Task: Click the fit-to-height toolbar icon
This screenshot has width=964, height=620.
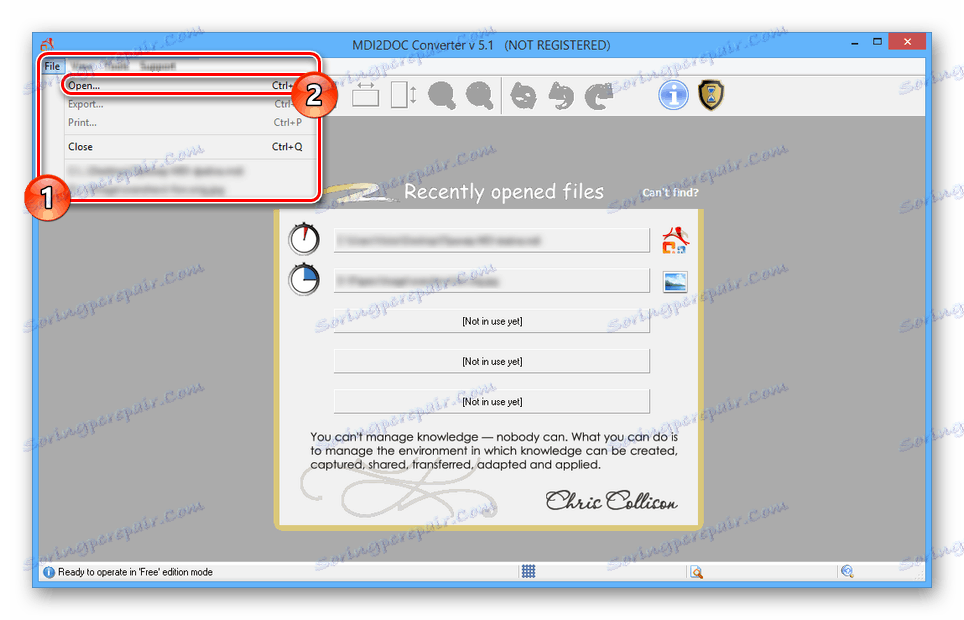Action: coord(403,95)
